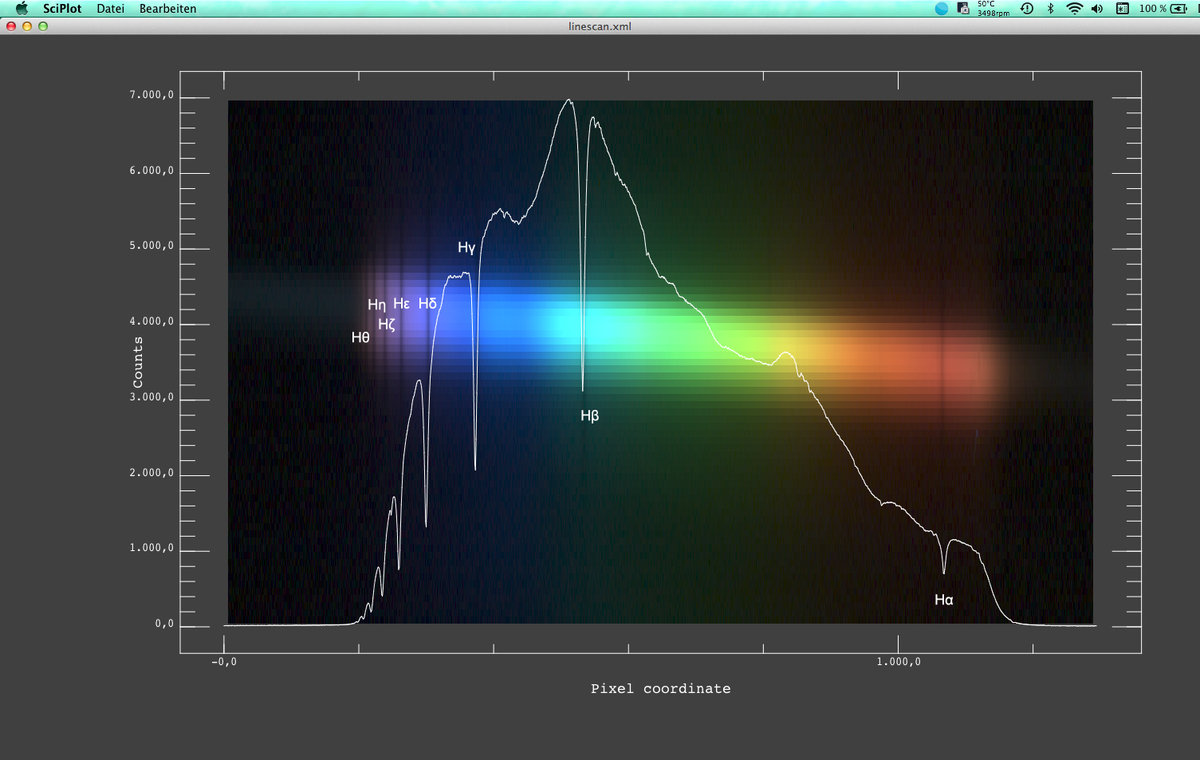Screen dimensions: 1200x760
Task: Click the blue circle menu bar icon
Action: [x=941, y=8]
